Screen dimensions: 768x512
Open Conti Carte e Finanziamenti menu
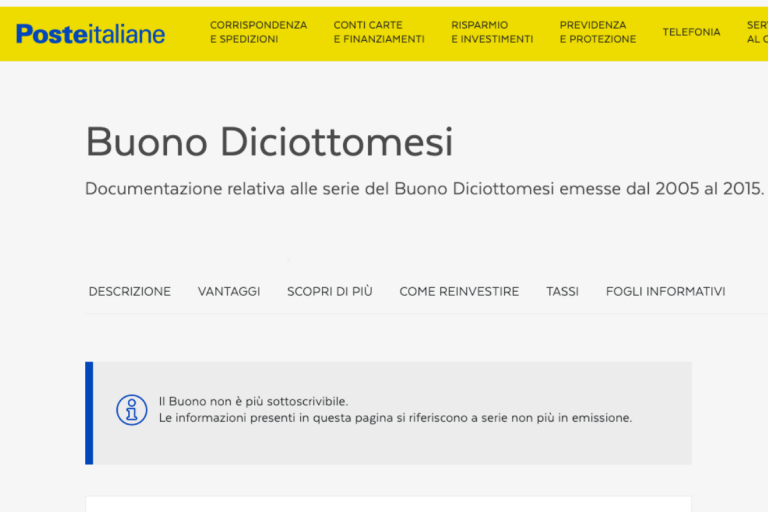(379, 32)
